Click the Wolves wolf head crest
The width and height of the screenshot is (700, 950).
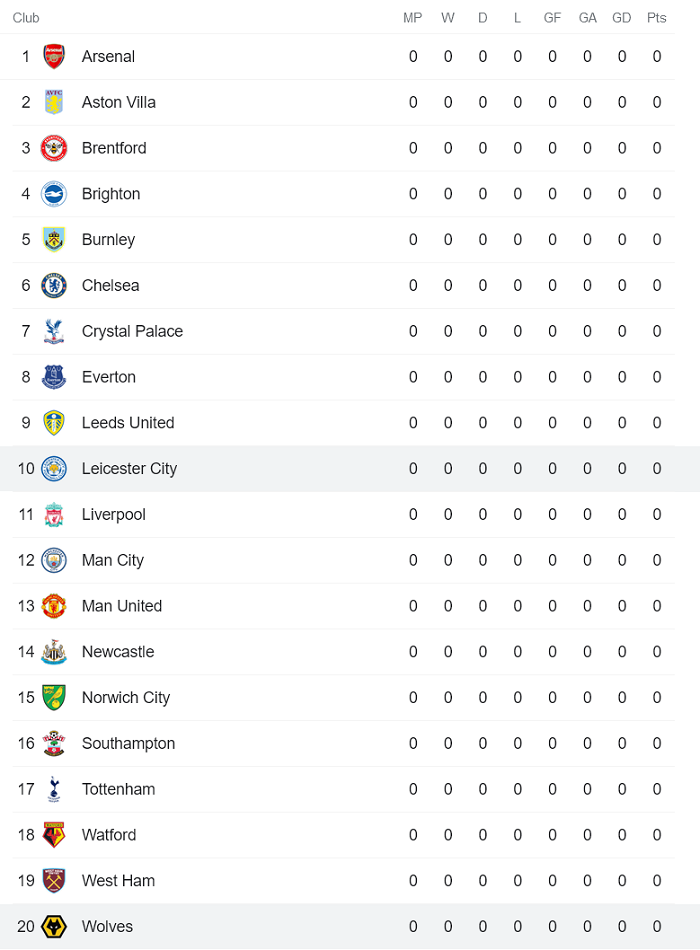pos(53,926)
